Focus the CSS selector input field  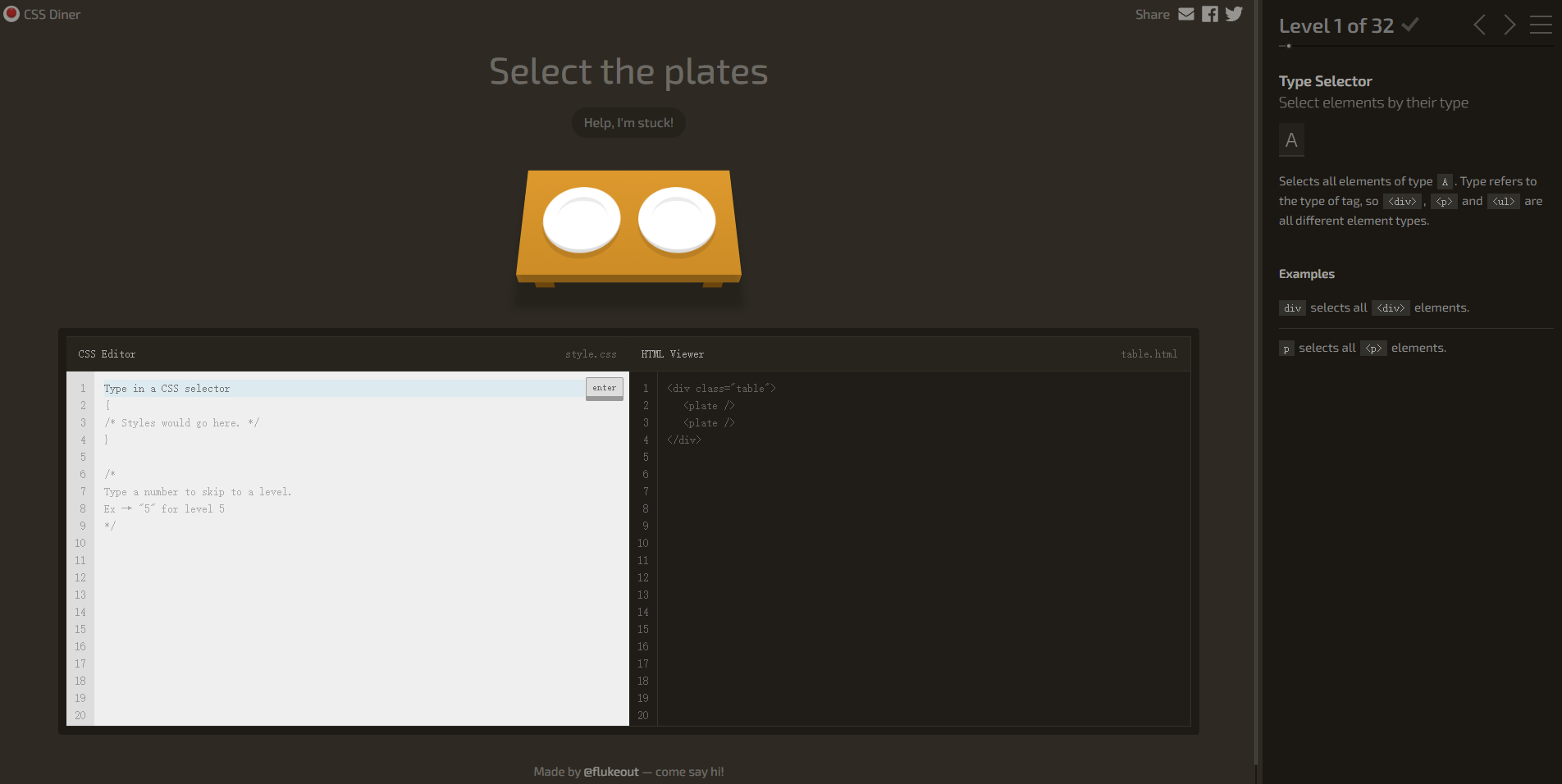(343, 389)
